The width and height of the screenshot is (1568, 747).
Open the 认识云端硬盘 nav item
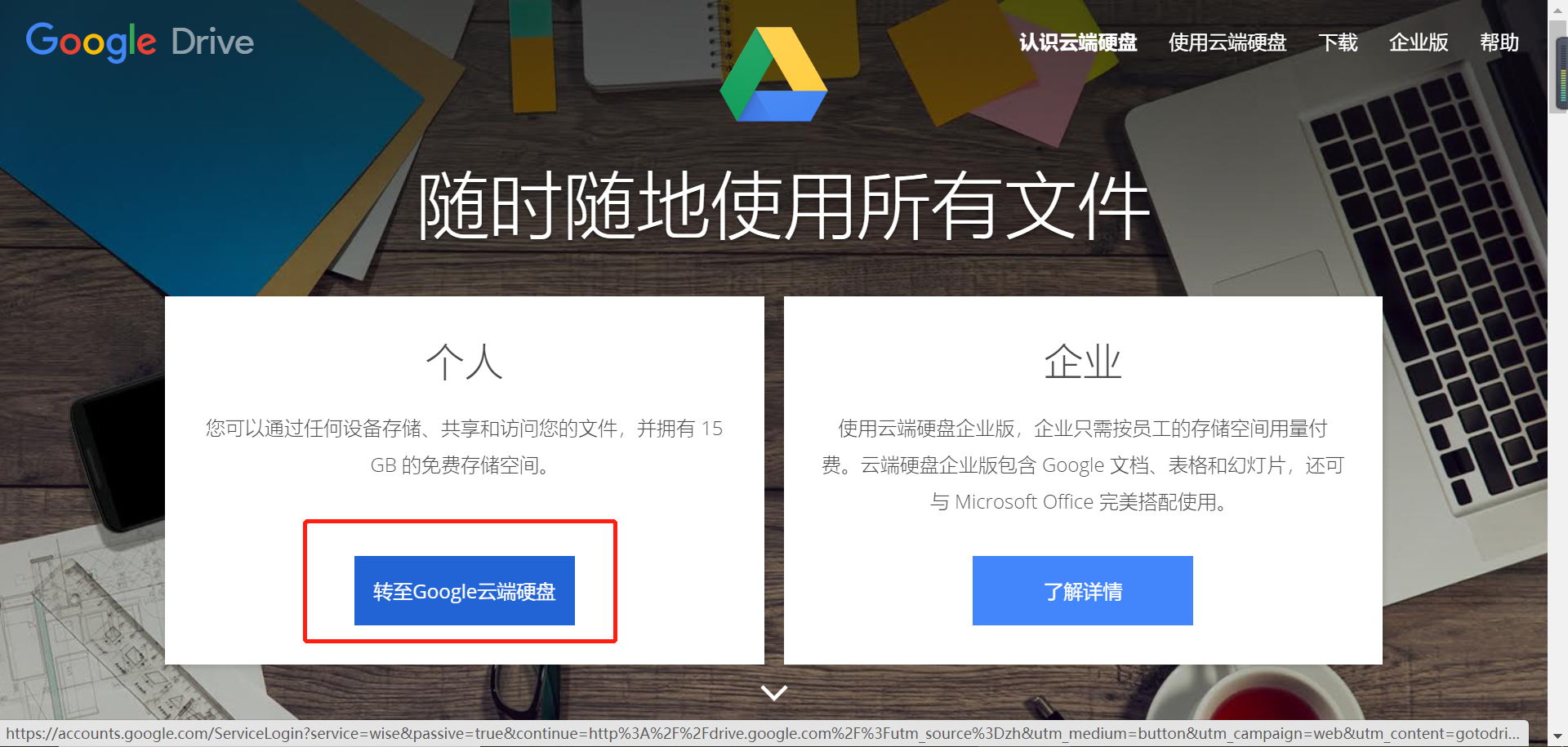click(x=1078, y=42)
